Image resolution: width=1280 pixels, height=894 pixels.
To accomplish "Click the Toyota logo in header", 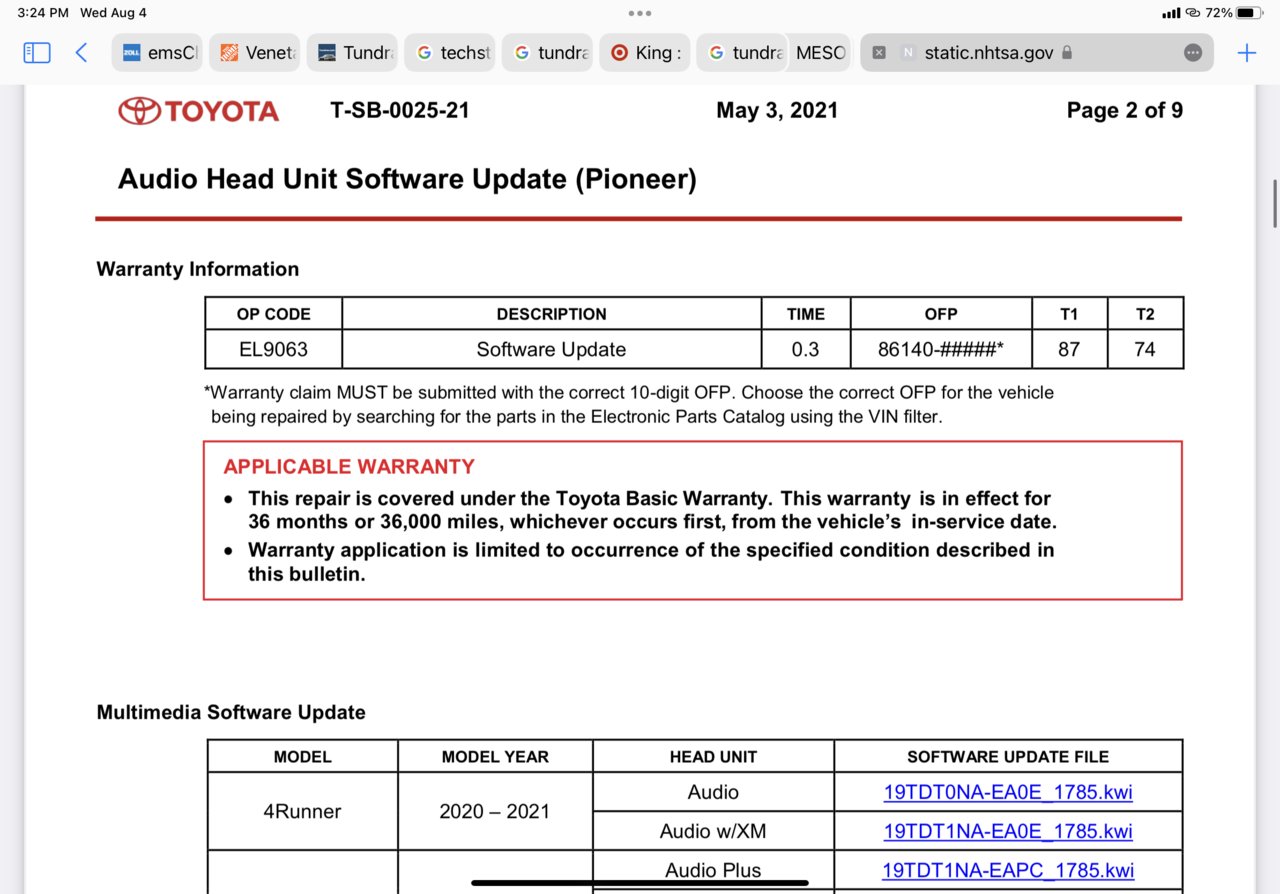I will click(x=198, y=110).
